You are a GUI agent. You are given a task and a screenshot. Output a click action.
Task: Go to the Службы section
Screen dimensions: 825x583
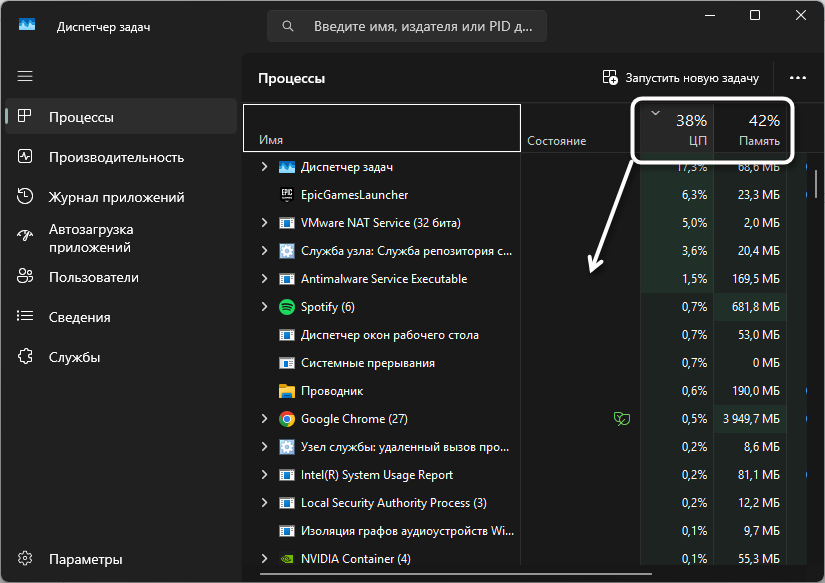75,357
